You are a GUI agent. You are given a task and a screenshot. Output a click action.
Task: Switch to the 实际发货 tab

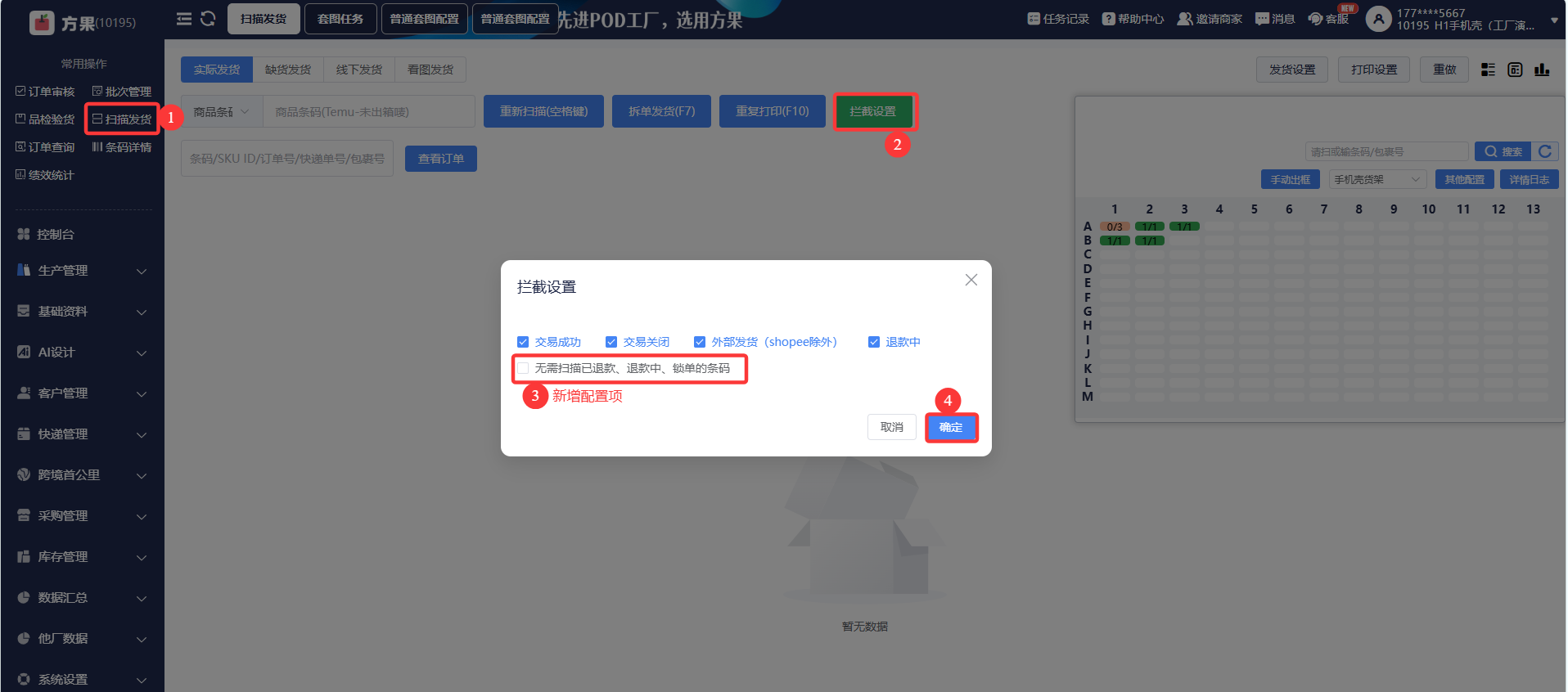pos(217,70)
